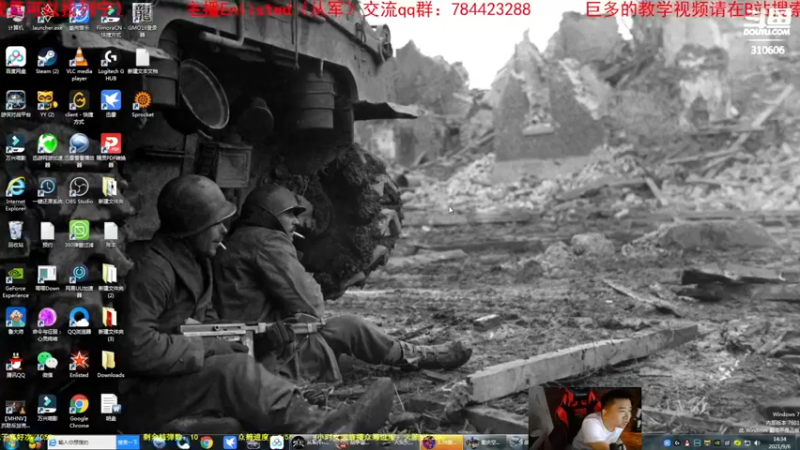The width and height of the screenshot is (800, 450).
Task: Open GeForce Experience shortcut
Action: pos(15,281)
